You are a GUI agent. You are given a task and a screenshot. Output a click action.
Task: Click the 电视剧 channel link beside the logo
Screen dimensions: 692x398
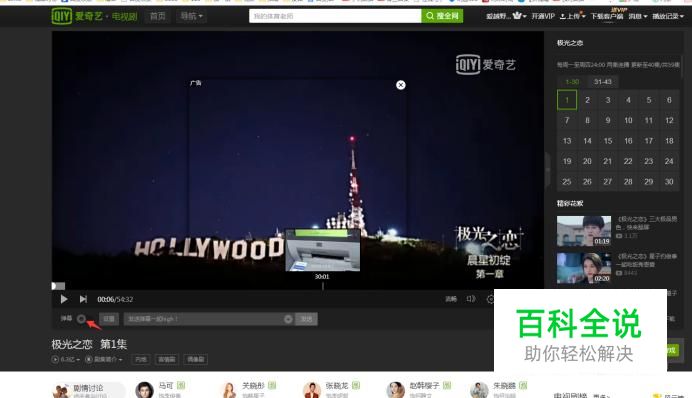tap(124, 17)
